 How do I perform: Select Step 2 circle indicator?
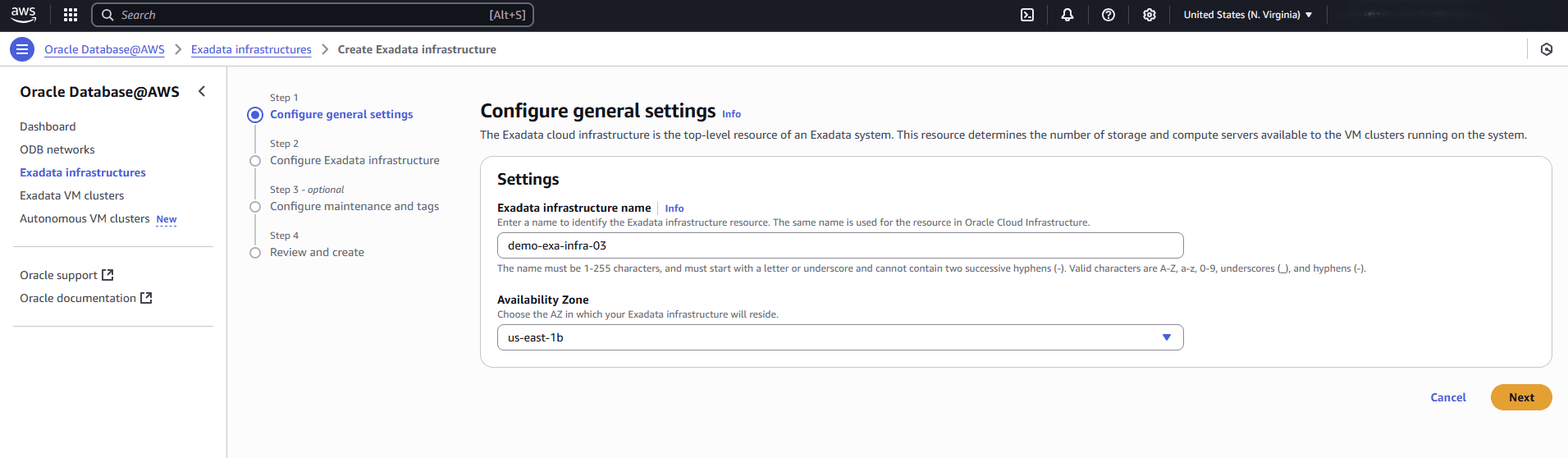pyautogui.click(x=255, y=161)
